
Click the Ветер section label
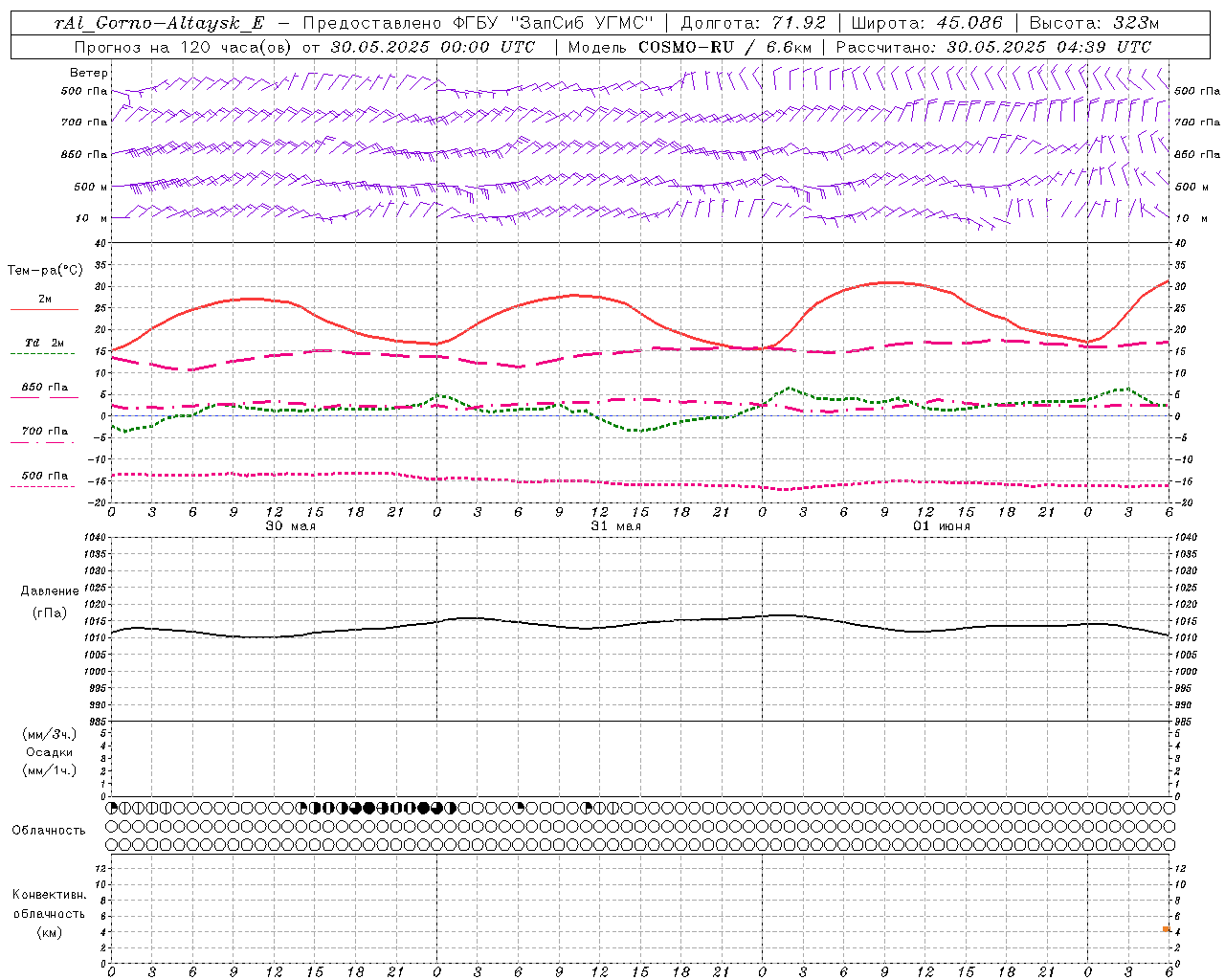88,73
